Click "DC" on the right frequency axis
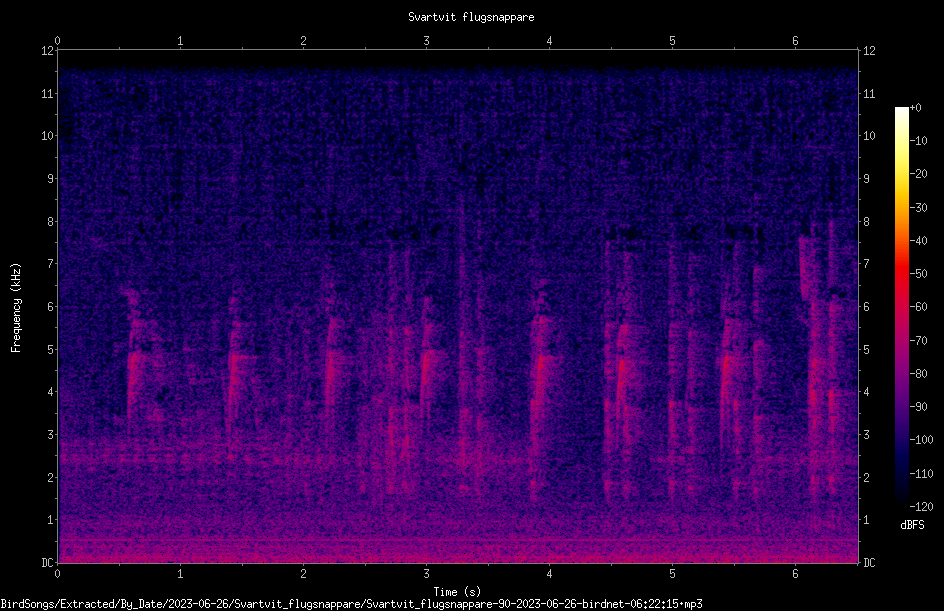Screen dimensions: 944x611 point(869,563)
